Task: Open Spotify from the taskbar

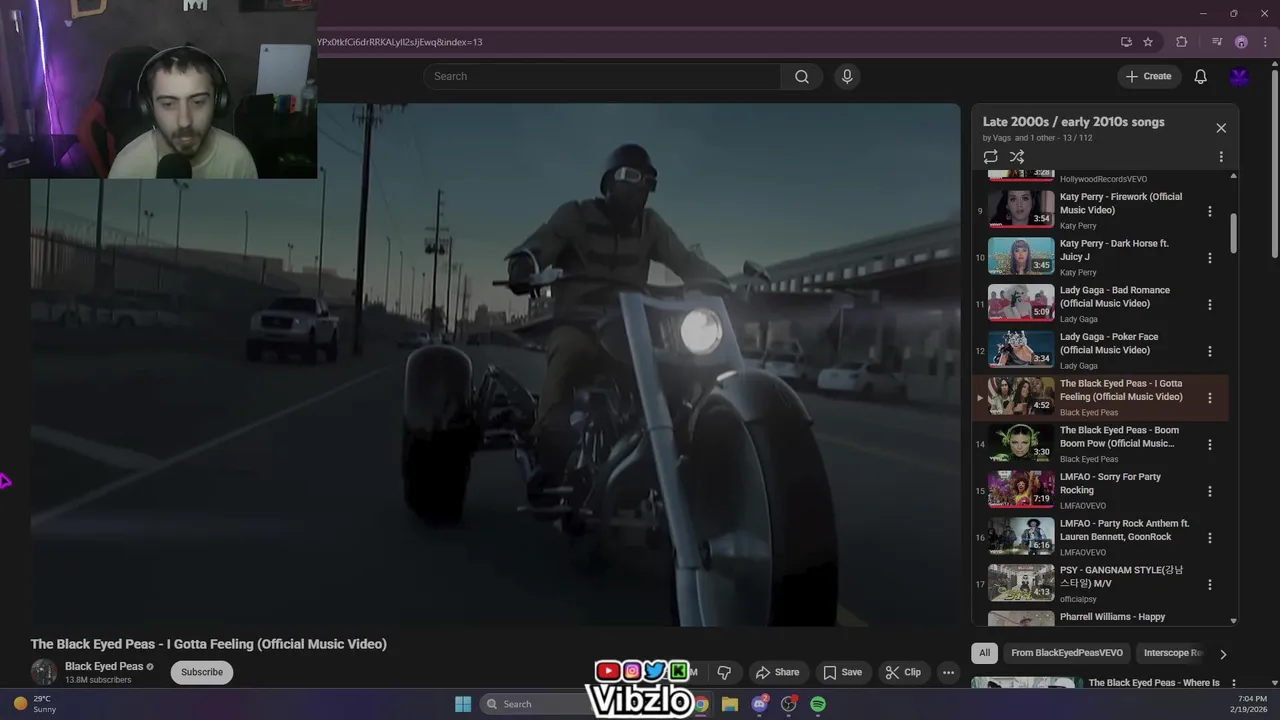Action: pyautogui.click(x=818, y=704)
